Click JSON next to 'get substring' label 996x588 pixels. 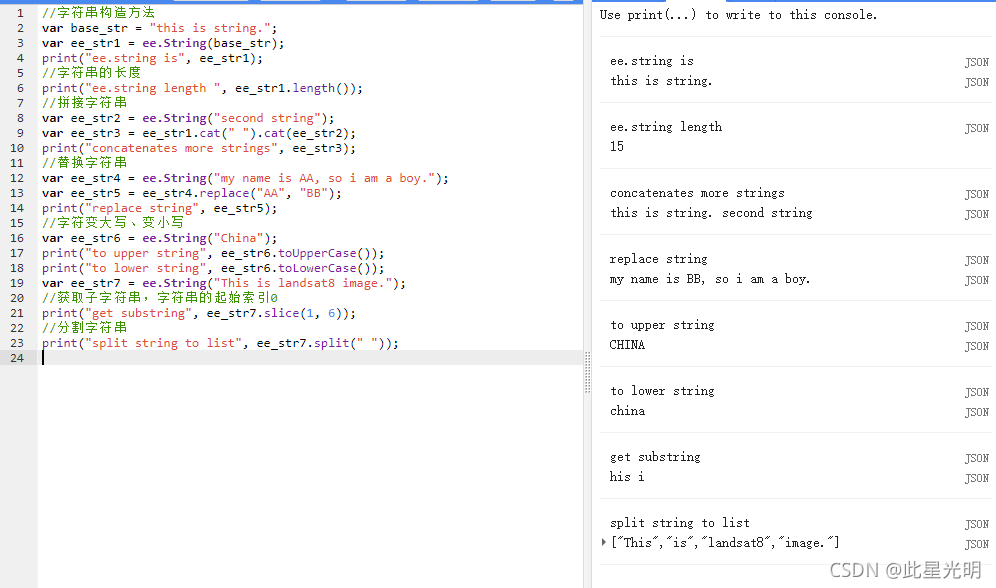tap(976, 458)
